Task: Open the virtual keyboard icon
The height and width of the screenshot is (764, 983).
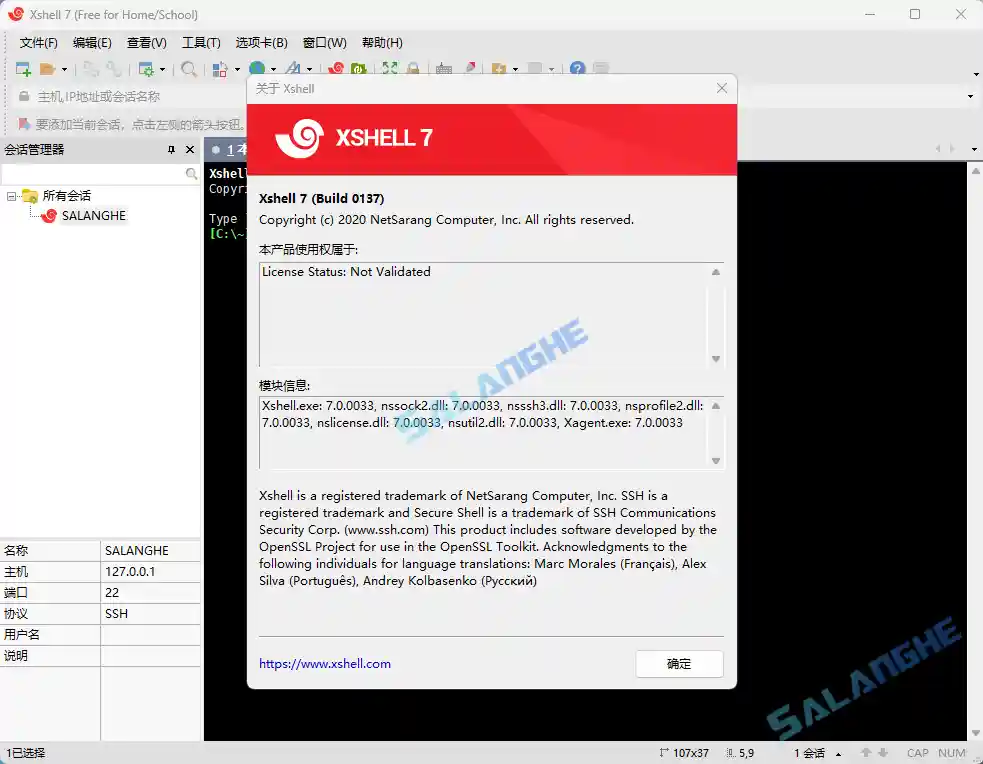Action: tap(444, 70)
